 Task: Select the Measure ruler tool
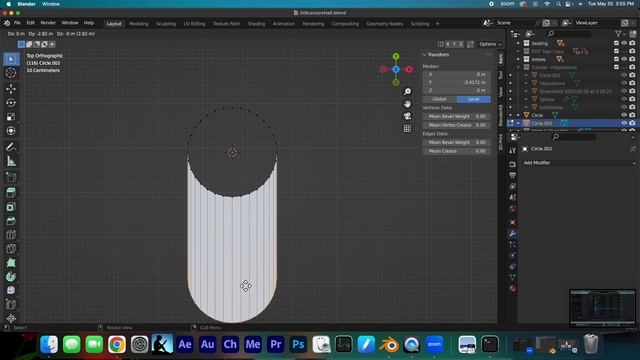tap(11, 161)
